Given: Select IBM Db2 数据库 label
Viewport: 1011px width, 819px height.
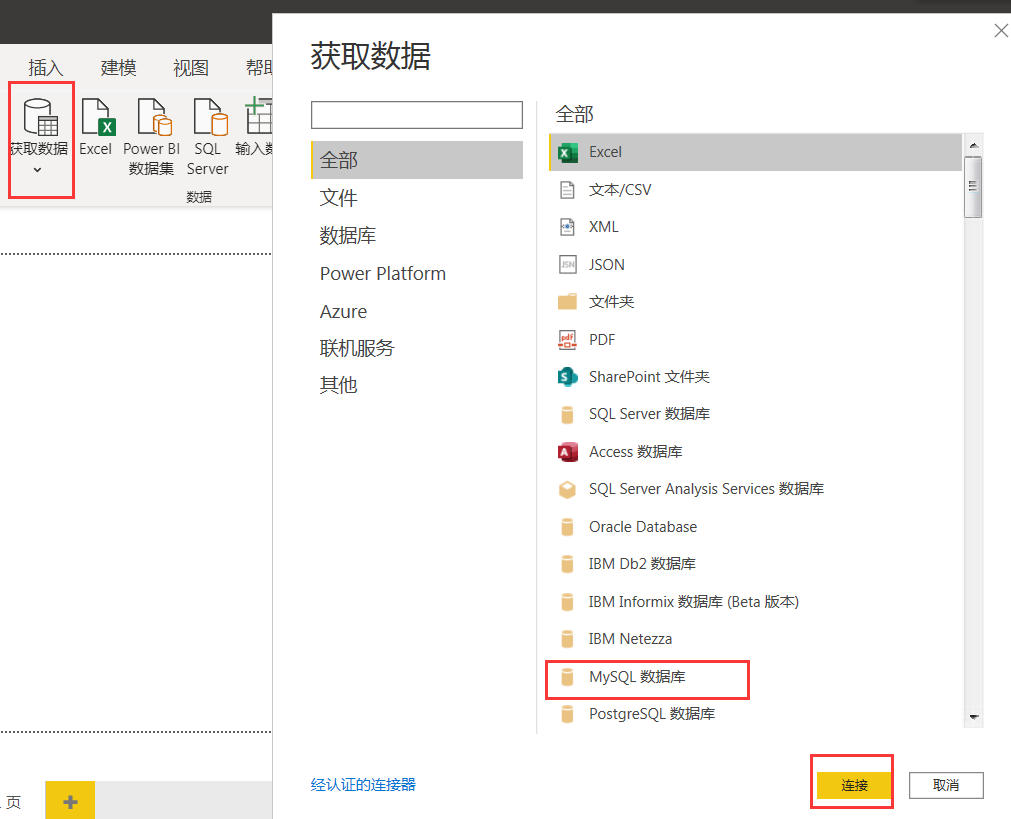Looking at the screenshot, I should tap(642, 564).
